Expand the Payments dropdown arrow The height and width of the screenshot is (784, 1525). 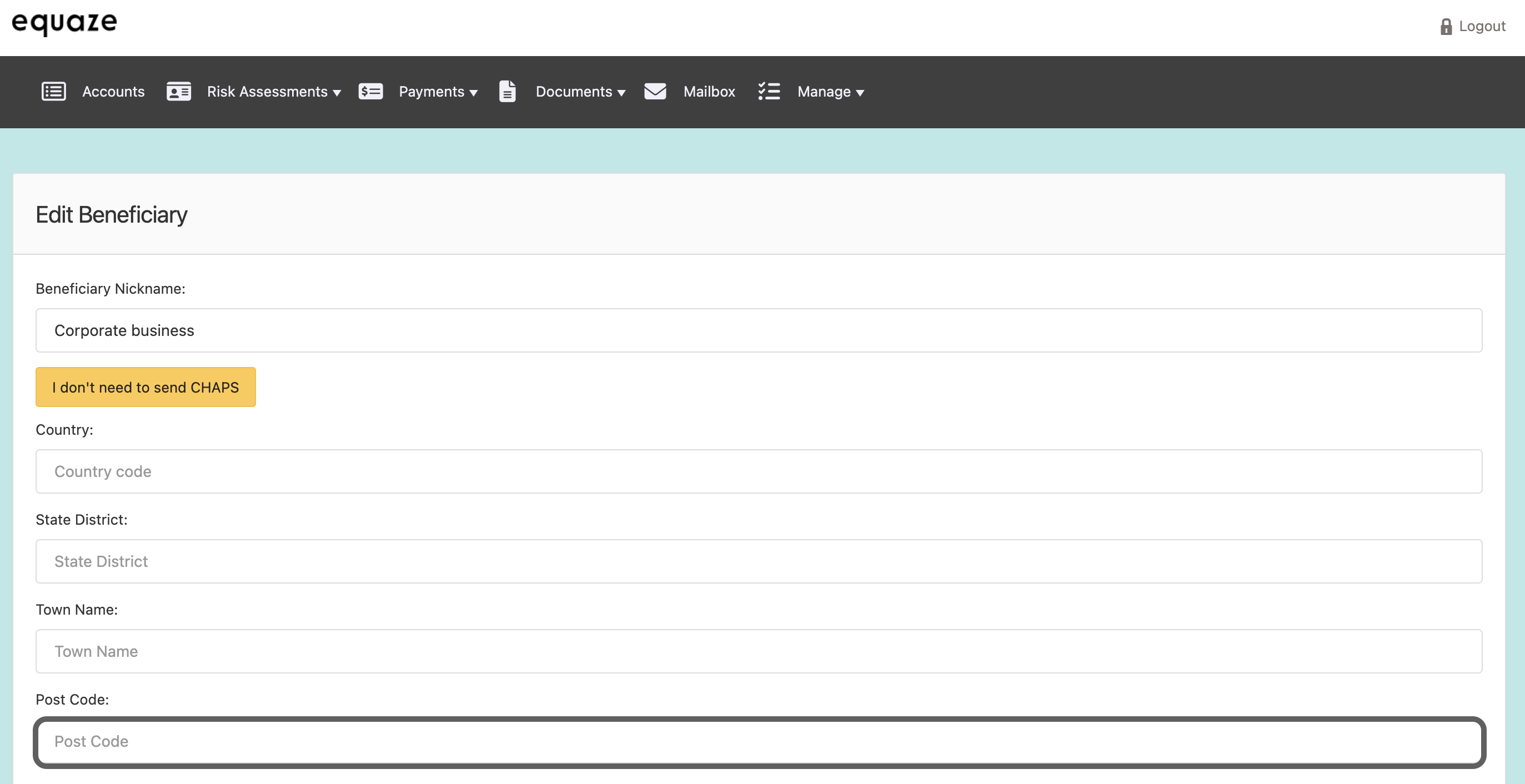[474, 93]
